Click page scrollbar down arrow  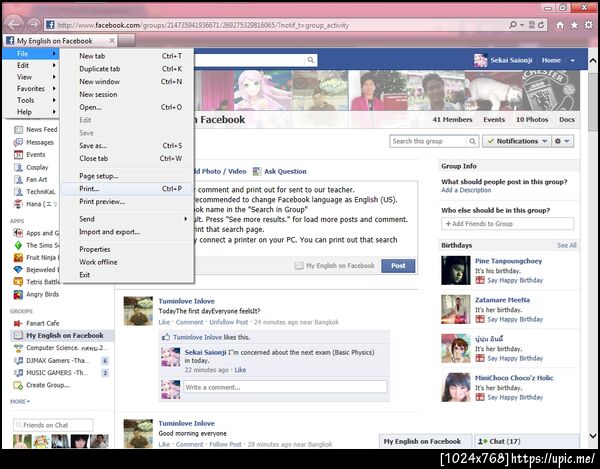pyautogui.click(x=592, y=435)
